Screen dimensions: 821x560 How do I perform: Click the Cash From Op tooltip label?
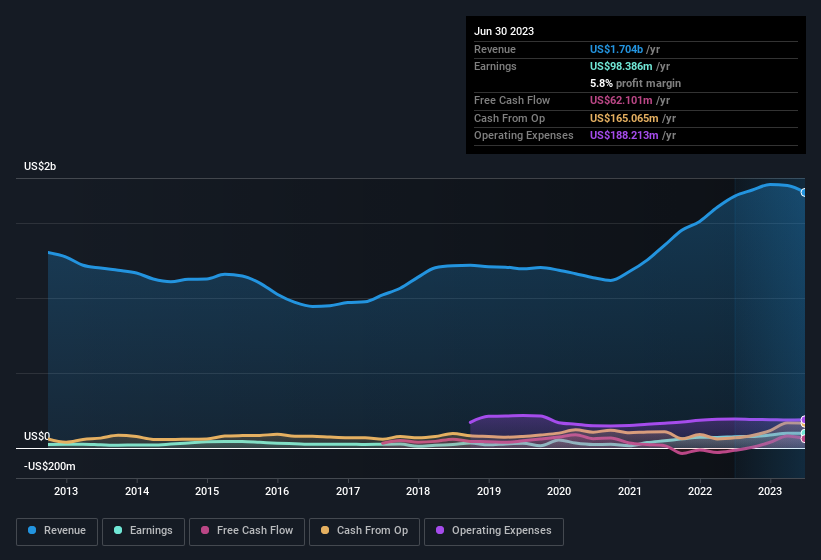click(509, 118)
